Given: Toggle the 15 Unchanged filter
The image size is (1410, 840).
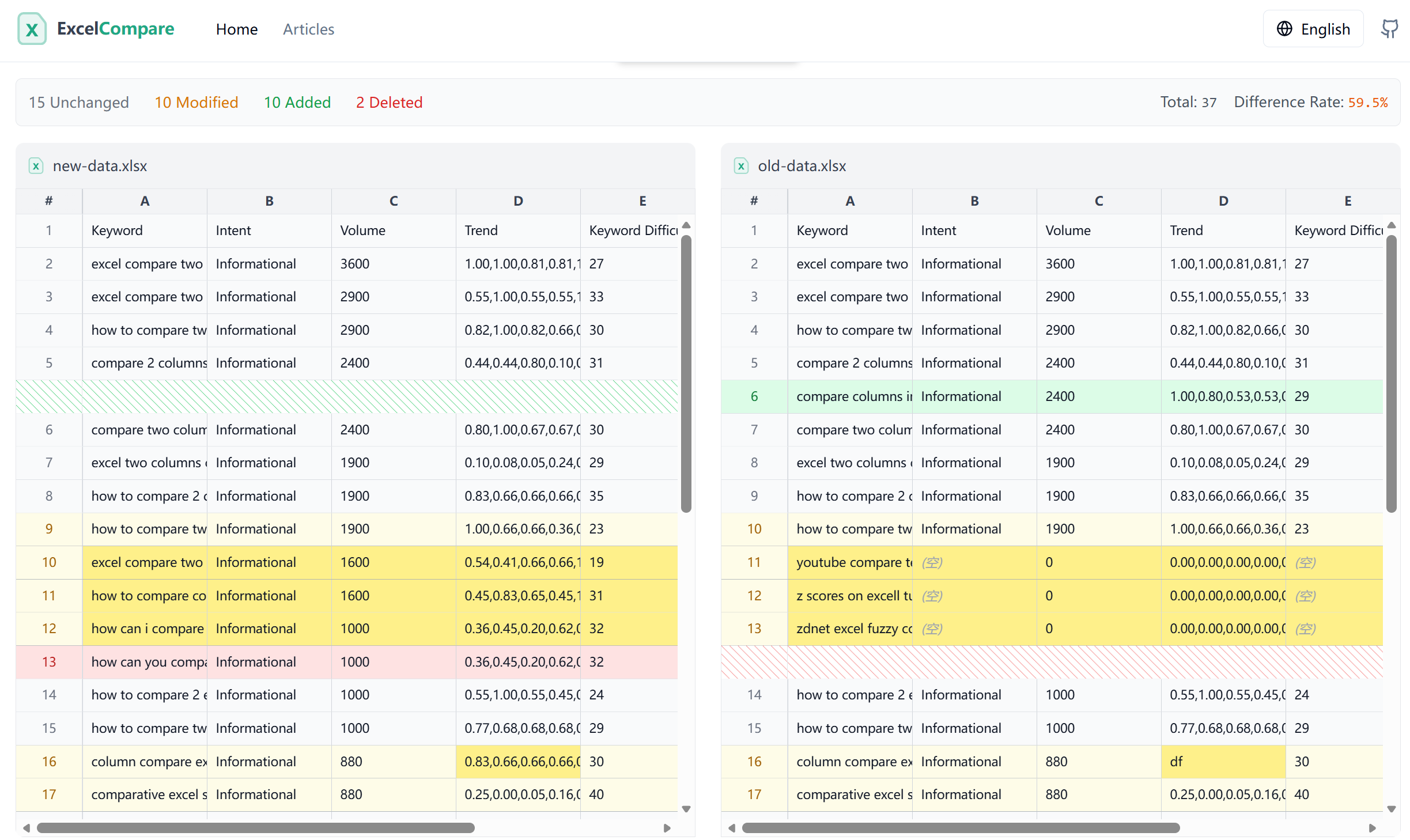Looking at the screenshot, I should click(79, 103).
